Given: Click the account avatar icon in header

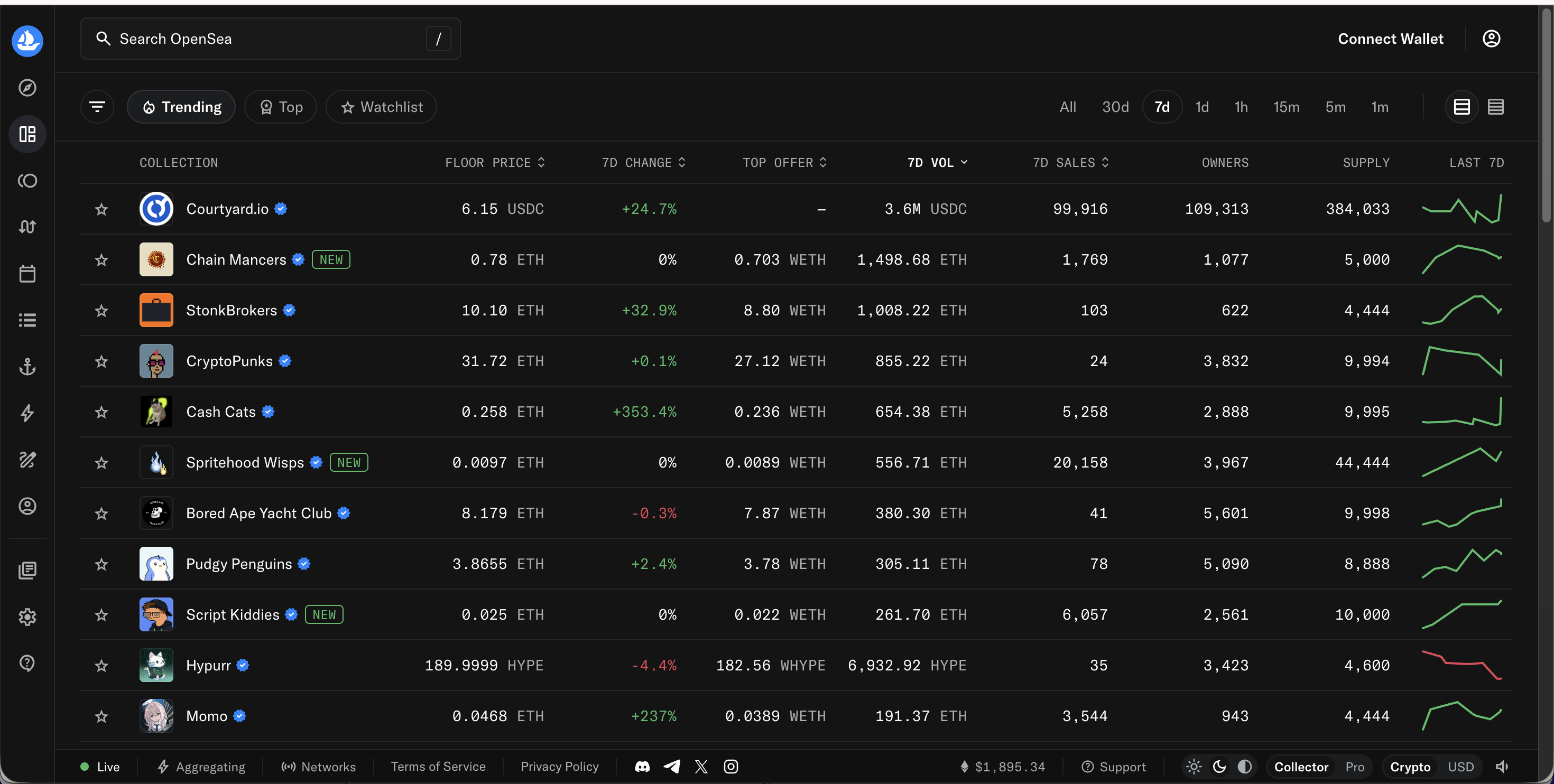Looking at the screenshot, I should (x=1491, y=39).
